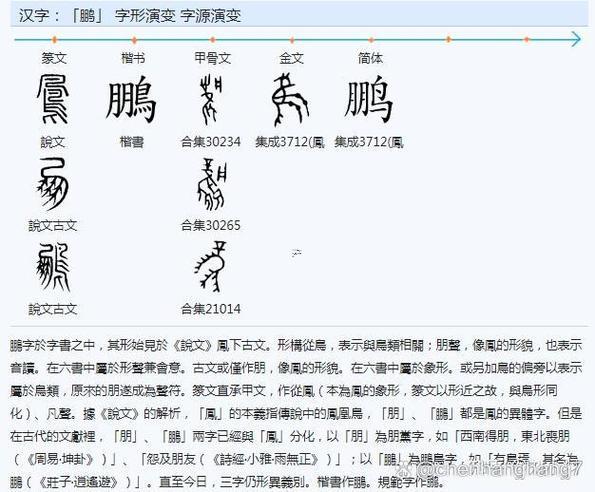Click the 合集30265 caption
Viewport: 595px width, 492px height.
(x=211, y=226)
